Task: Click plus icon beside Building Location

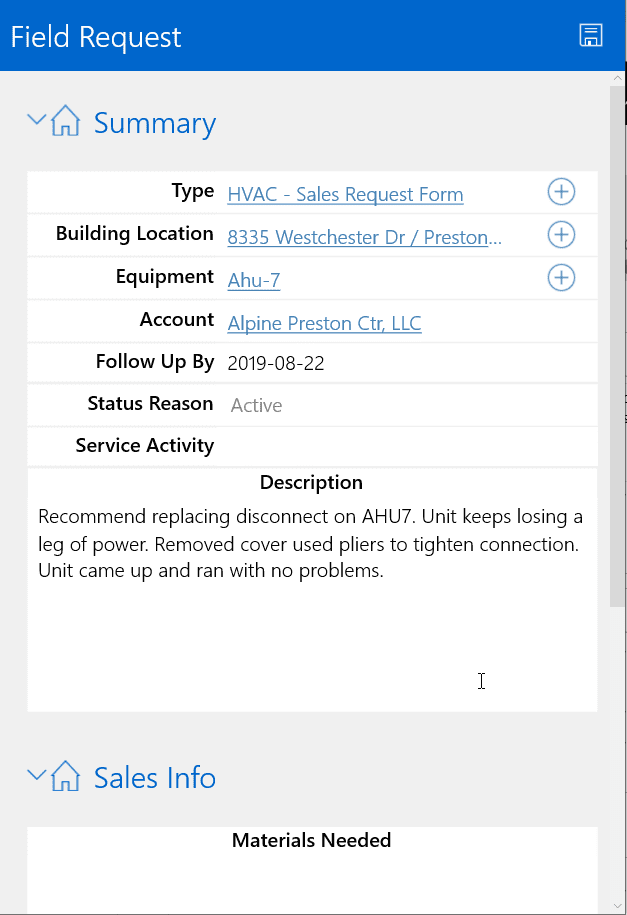Action: point(561,235)
